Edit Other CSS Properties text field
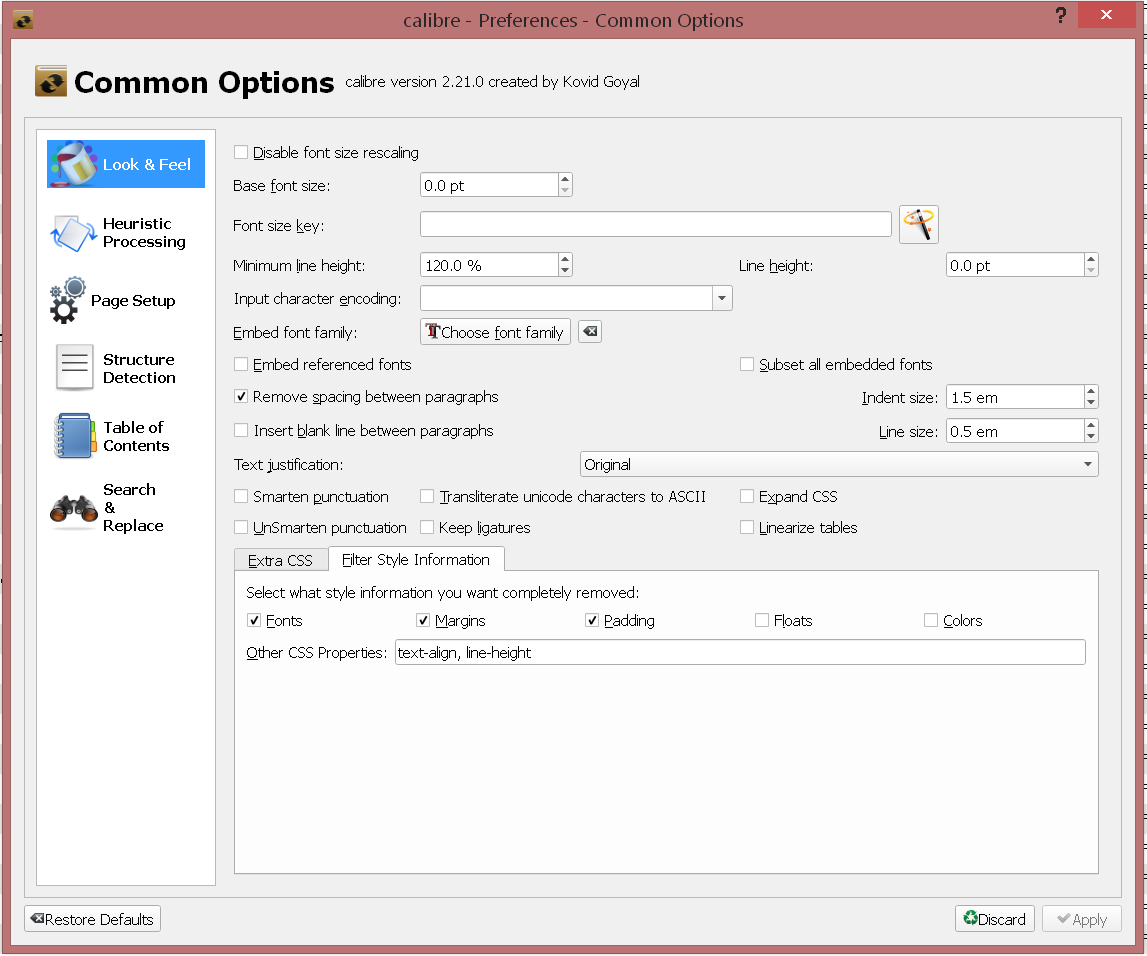Screen dimensions: 1147x956 [x=740, y=652]
